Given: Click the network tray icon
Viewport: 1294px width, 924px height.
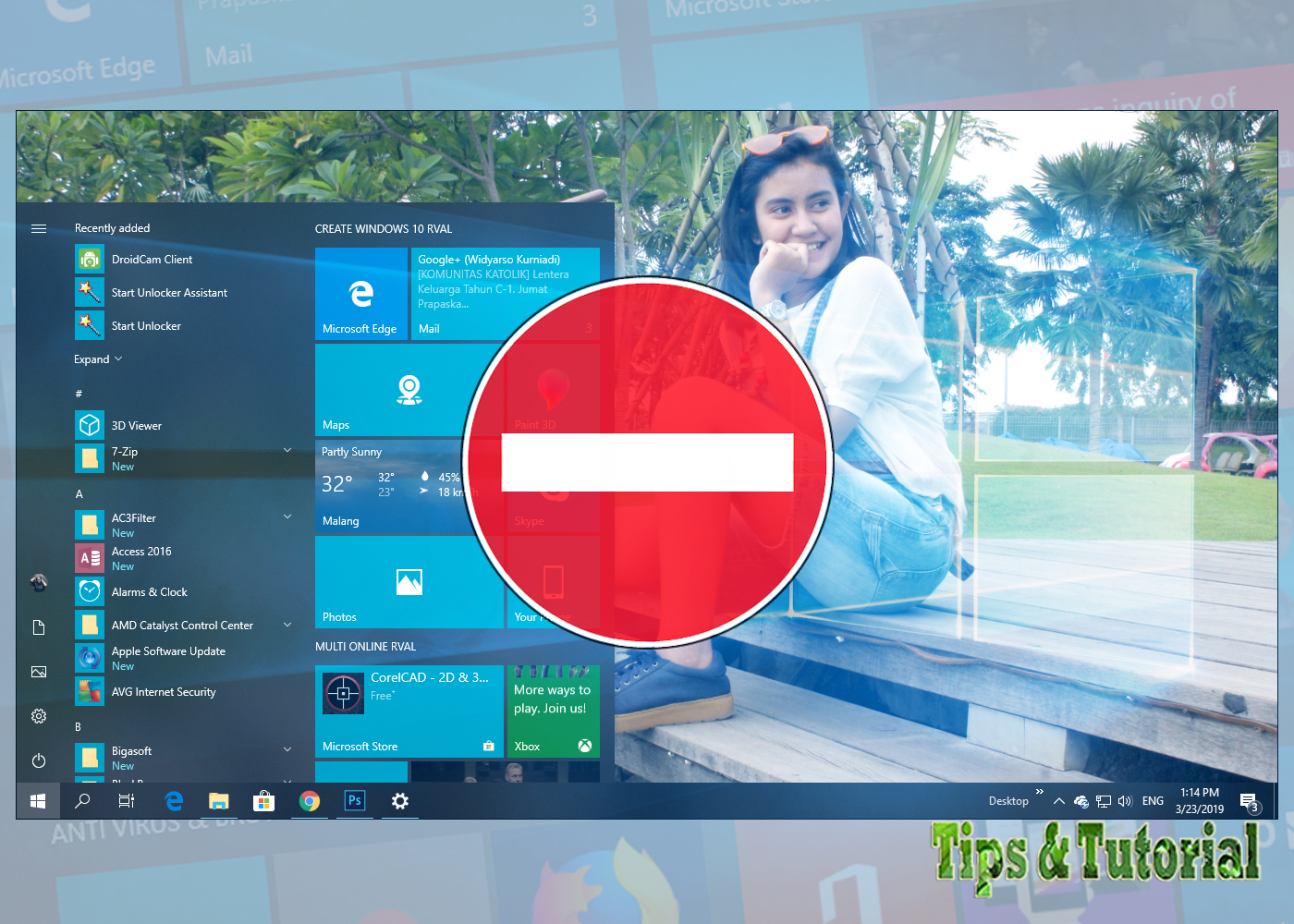Looking at the screenshot, I should (1104, 801).
